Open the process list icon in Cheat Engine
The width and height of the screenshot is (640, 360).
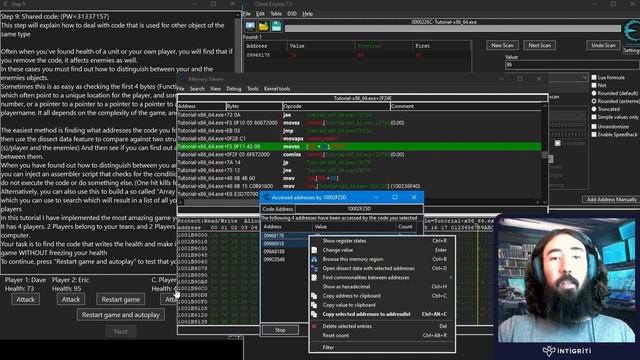[x=250, y=27]
